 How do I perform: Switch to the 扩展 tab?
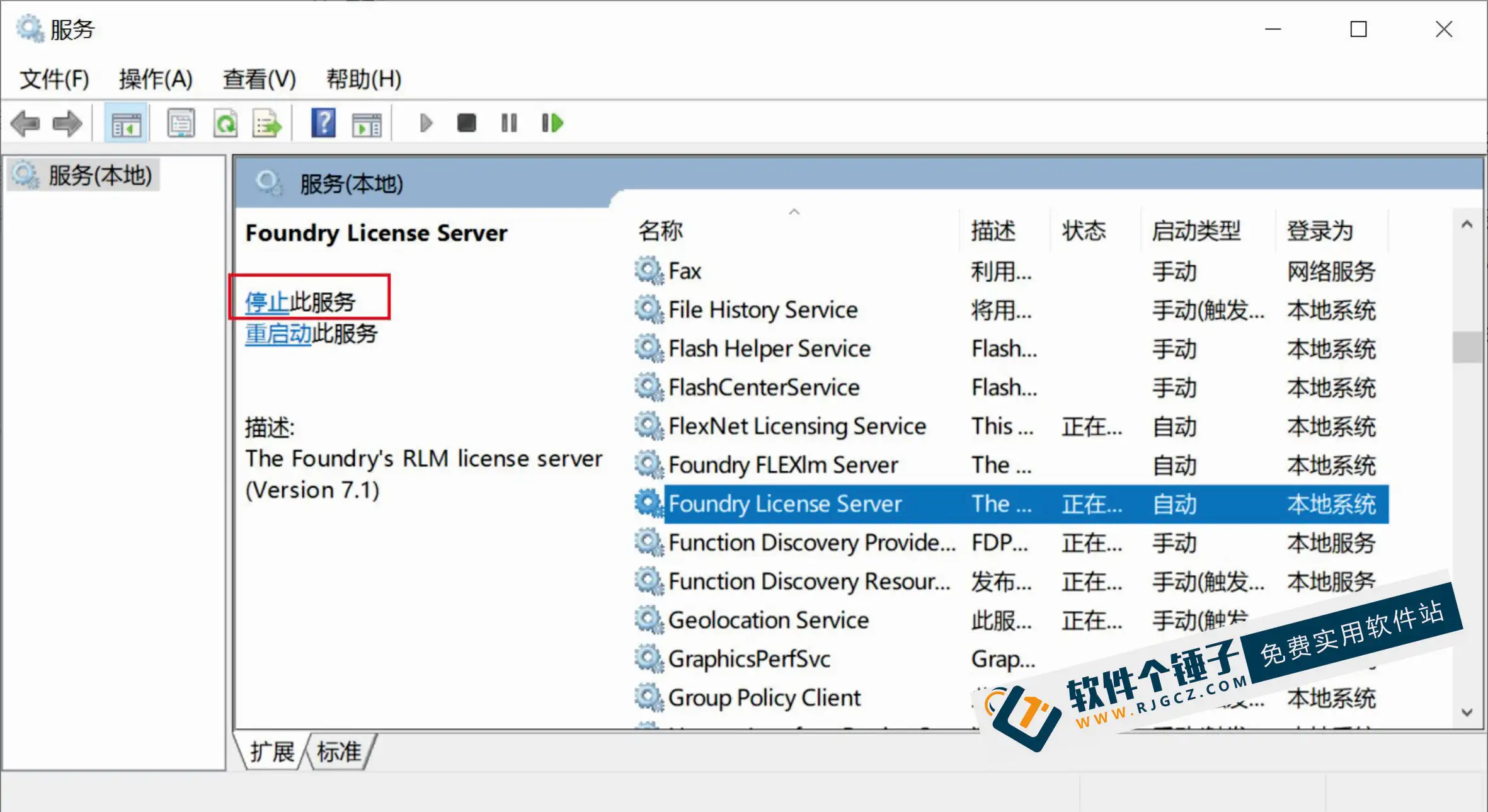pyautogui.click(x=272, y=752)
